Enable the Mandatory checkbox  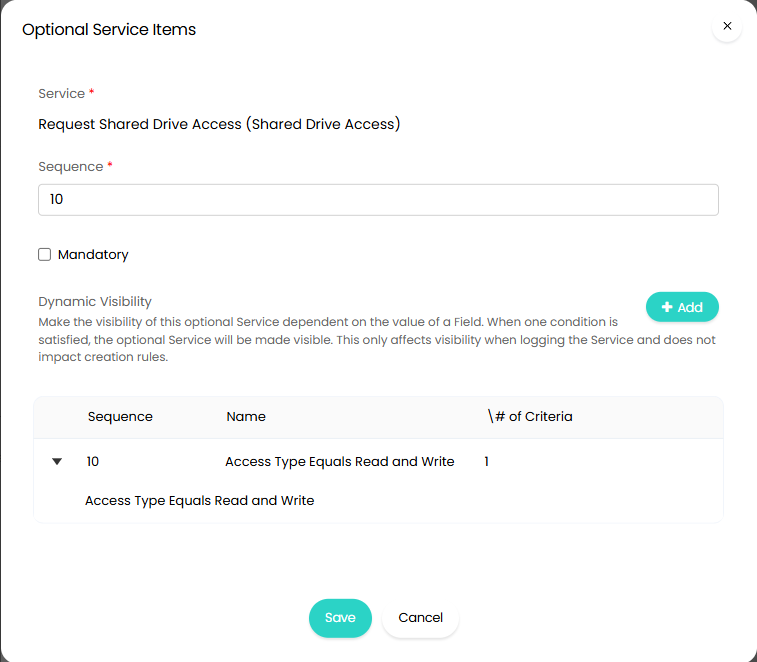[x=45, y=255]
